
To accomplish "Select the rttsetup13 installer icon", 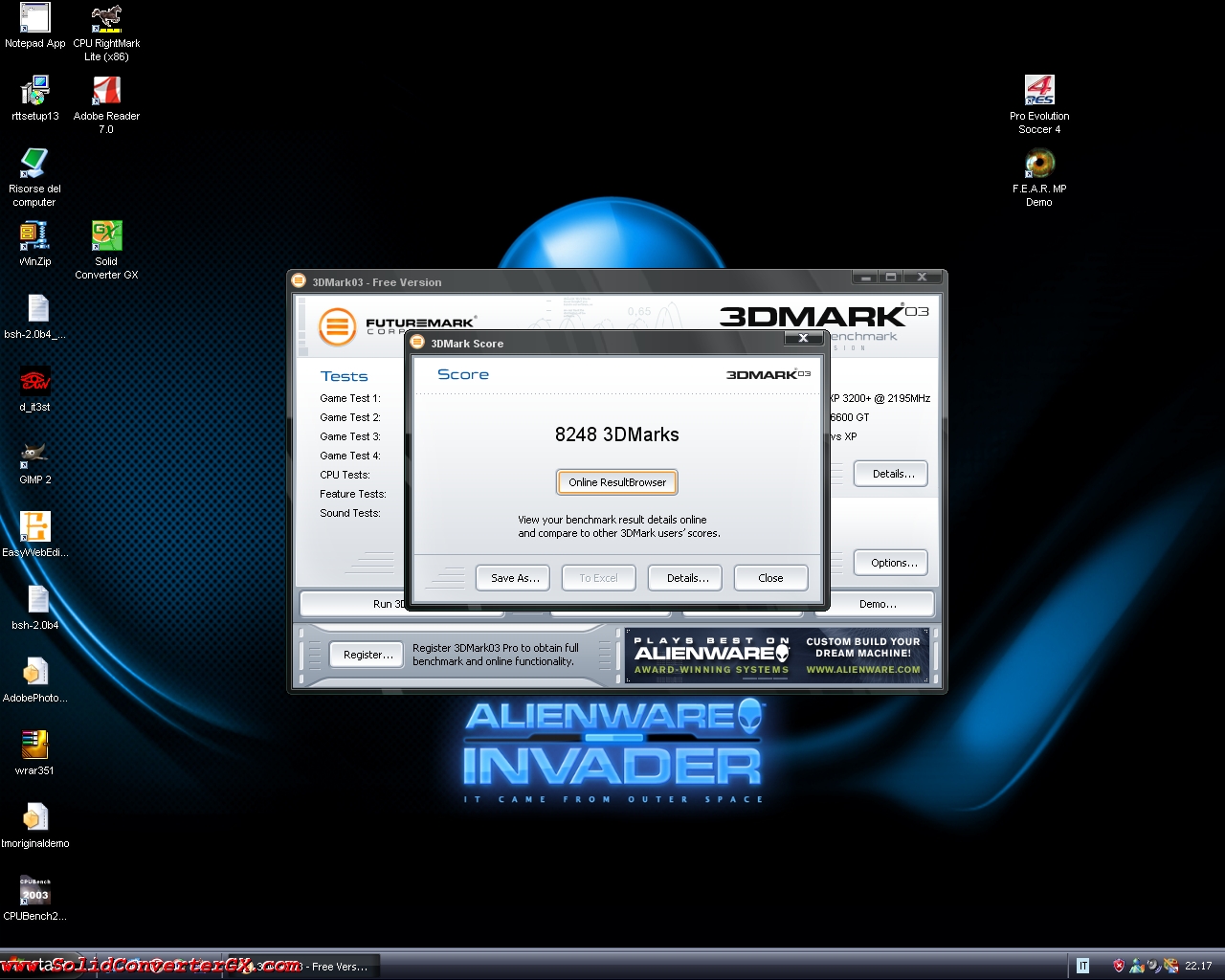I will tap(34, 99).
